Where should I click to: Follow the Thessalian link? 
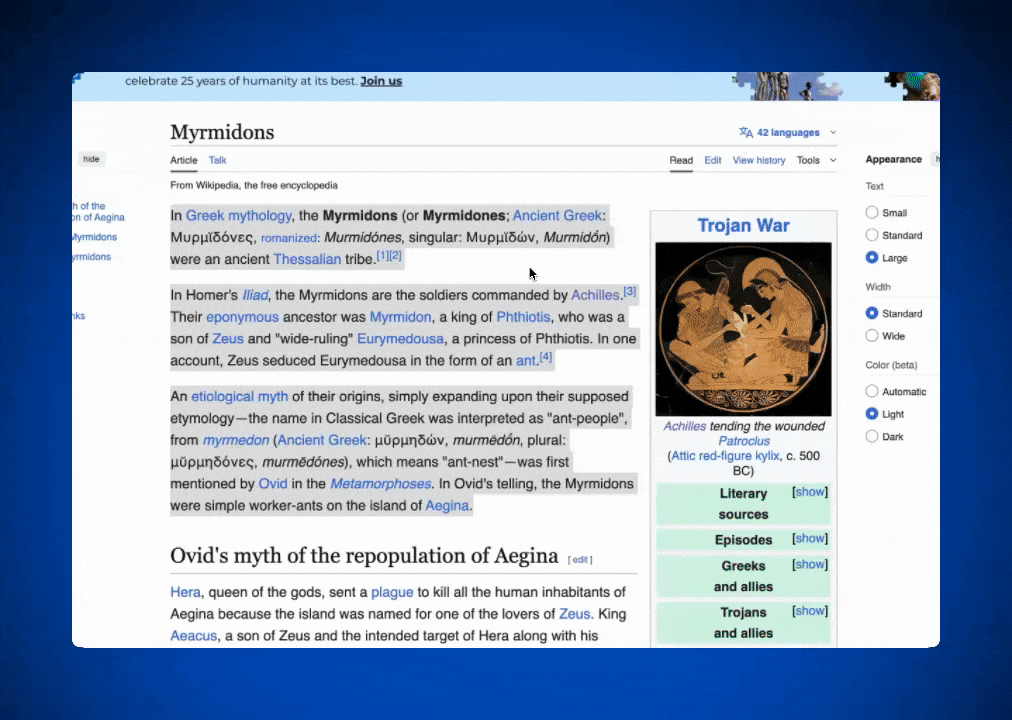coord(307,259)
